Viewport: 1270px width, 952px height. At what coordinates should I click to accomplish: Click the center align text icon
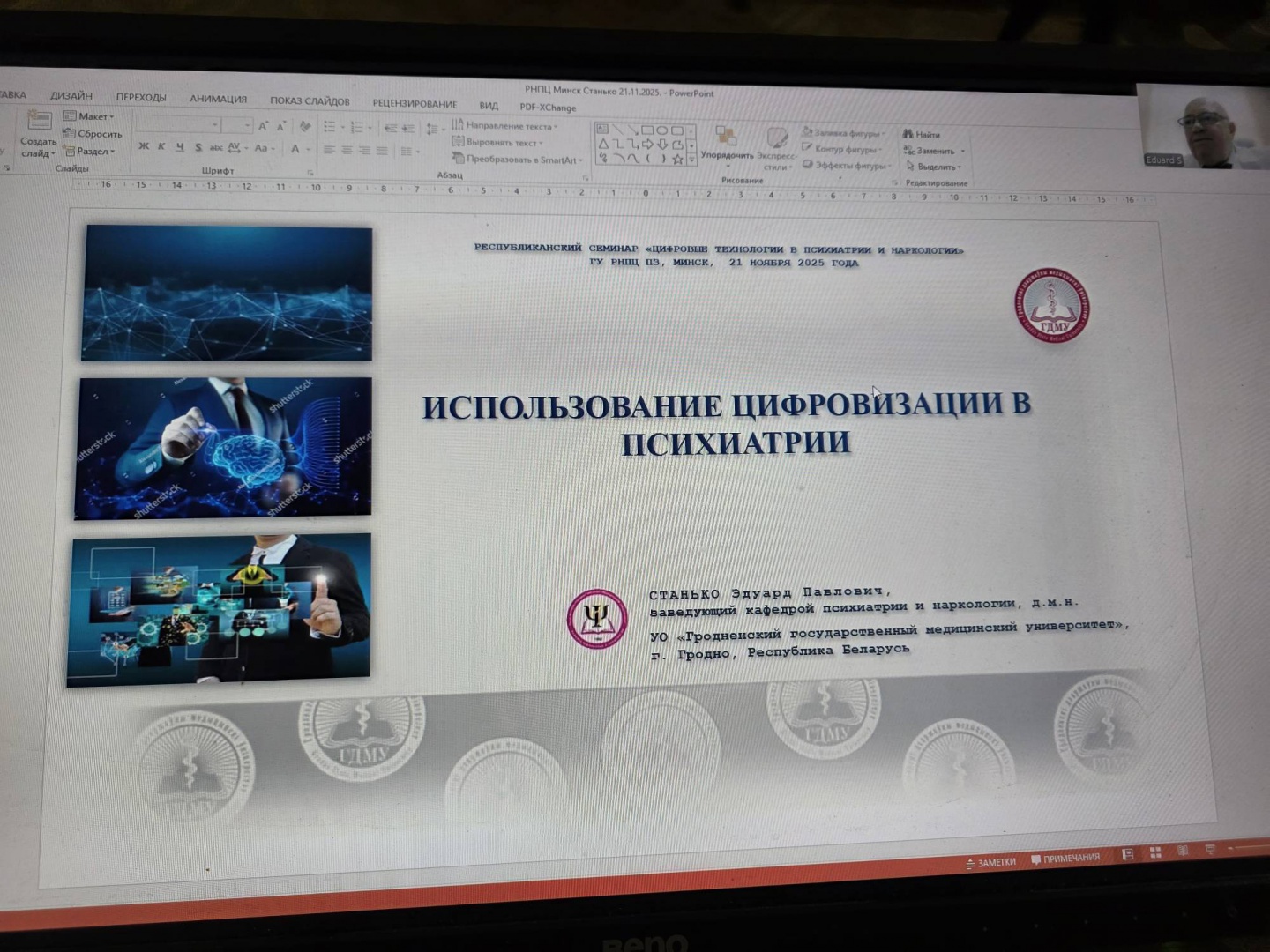(347, 150)
